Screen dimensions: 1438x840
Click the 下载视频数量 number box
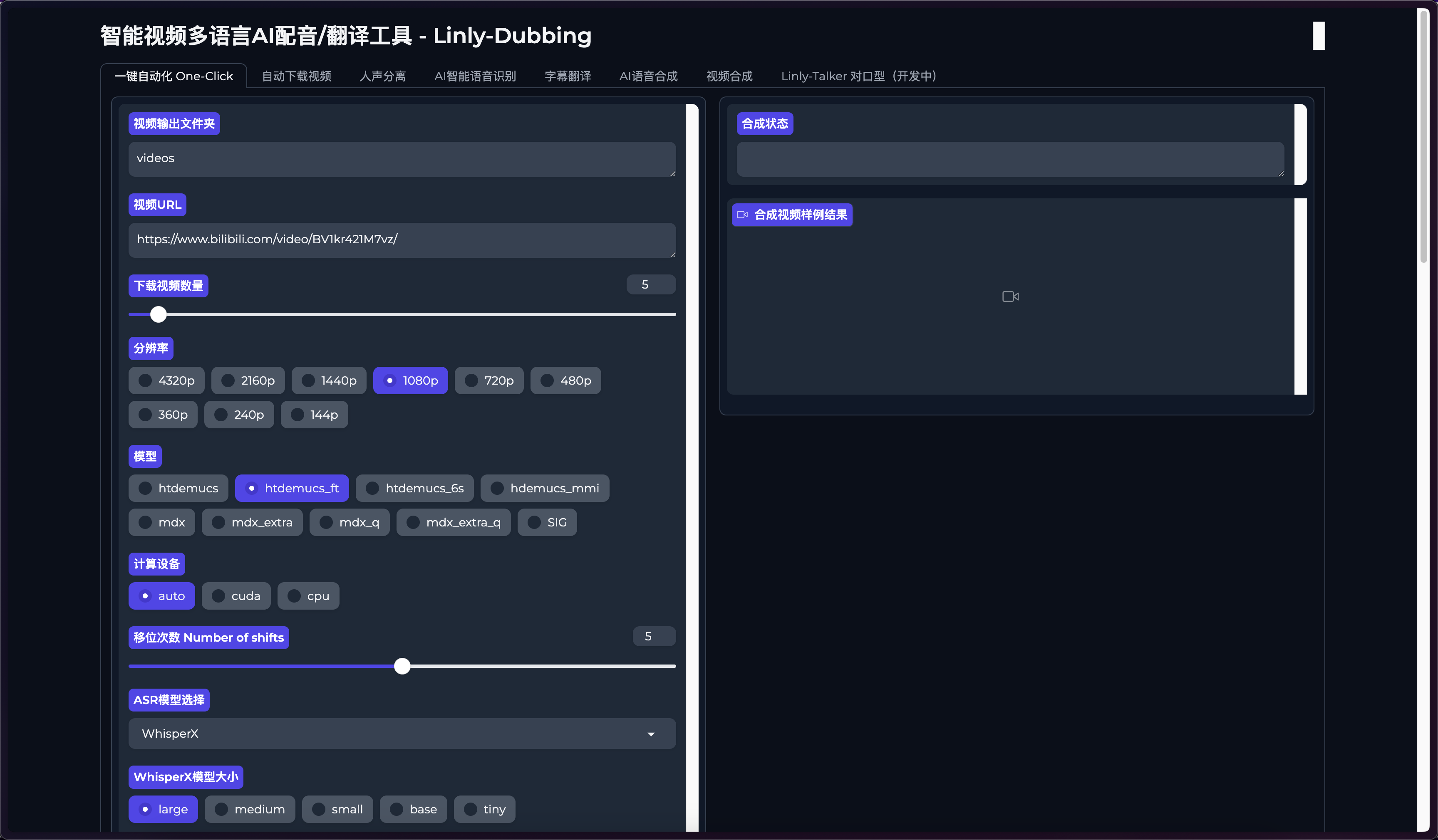pyautogui.click(x=651, y=284)
